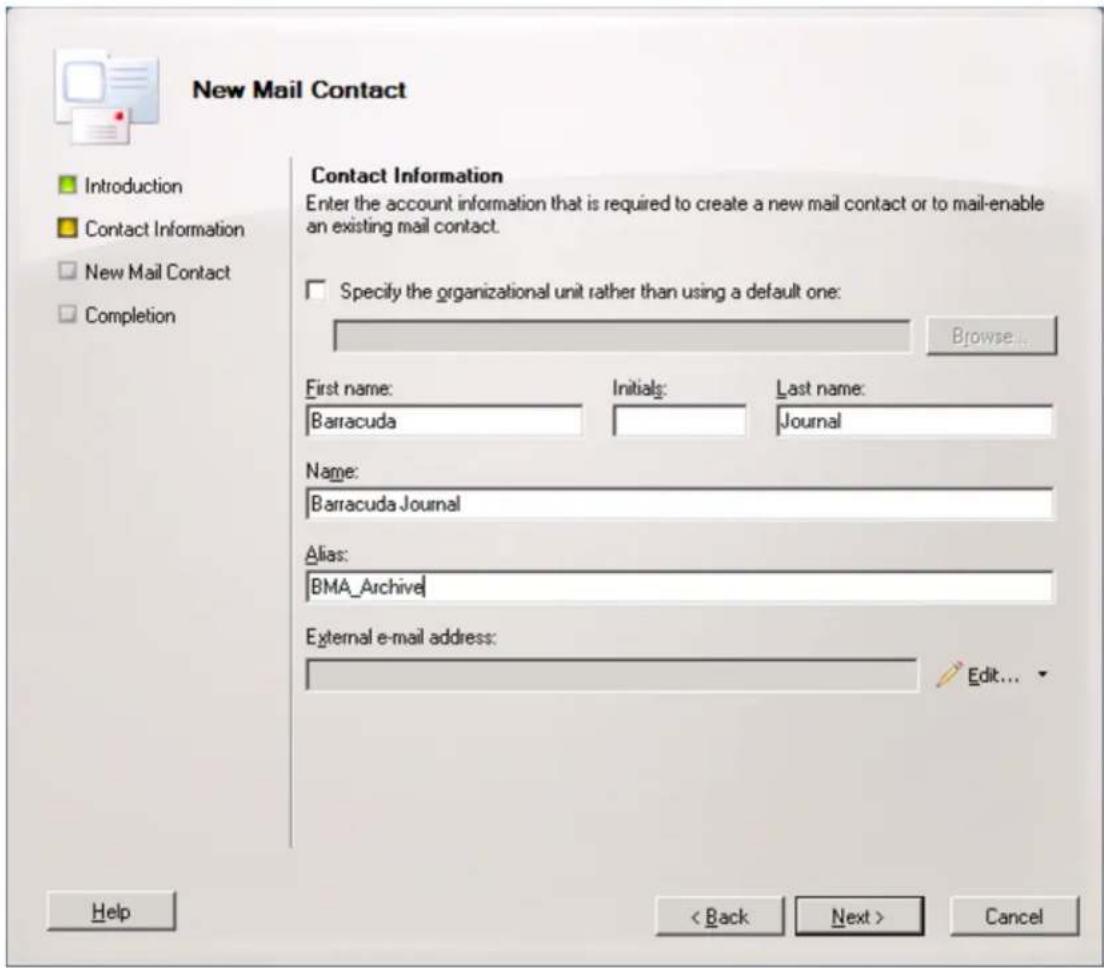Click the Name field showing Barracuda Journal
1104x968 pixels.
[680, 503]
